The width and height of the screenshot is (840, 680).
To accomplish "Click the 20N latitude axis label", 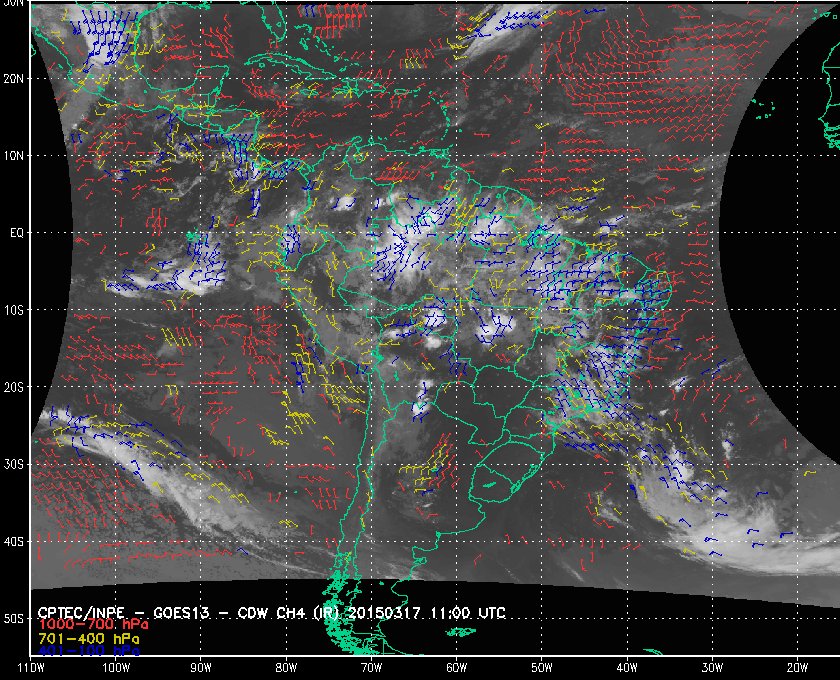I will coord(13,79).
